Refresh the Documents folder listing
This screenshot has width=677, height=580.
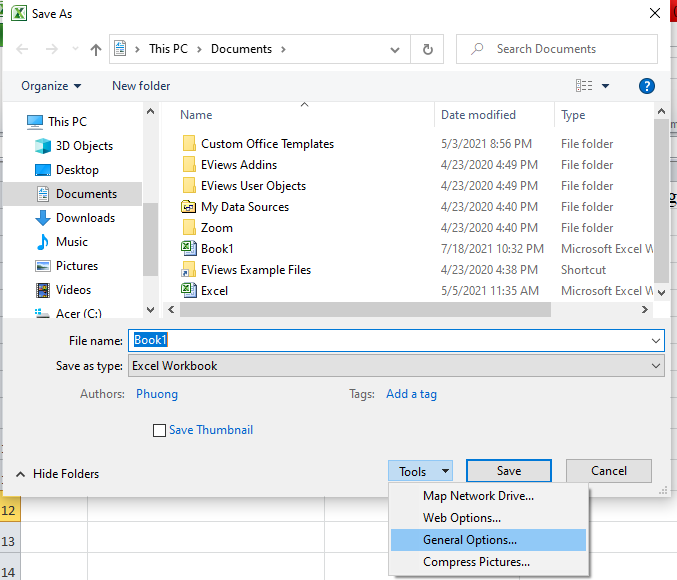(x=427, y=49)
